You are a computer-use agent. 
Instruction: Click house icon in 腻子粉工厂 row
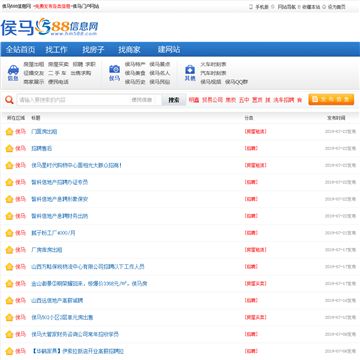9,233
